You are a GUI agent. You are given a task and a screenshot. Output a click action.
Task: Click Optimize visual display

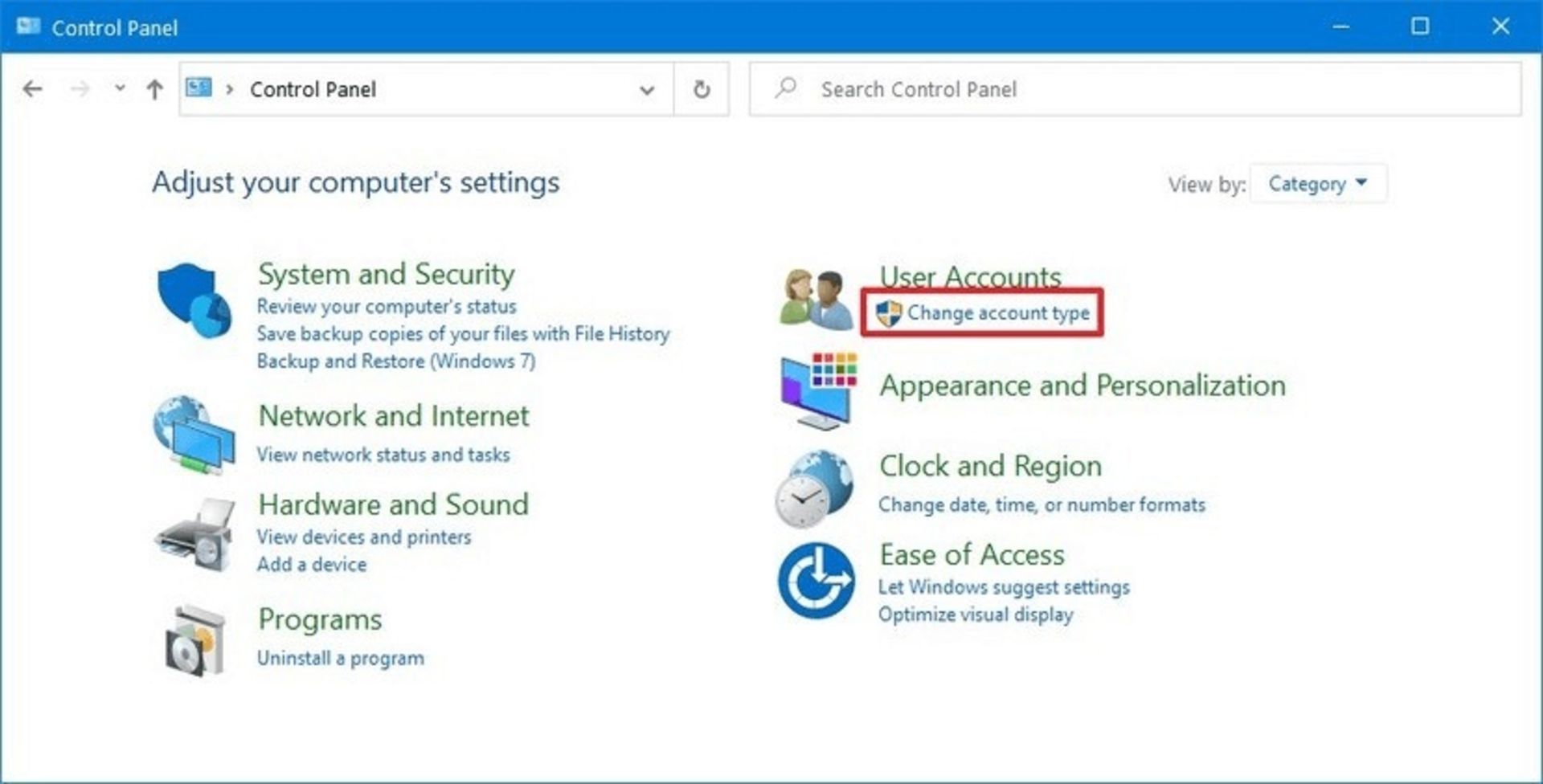click(976, 615)
